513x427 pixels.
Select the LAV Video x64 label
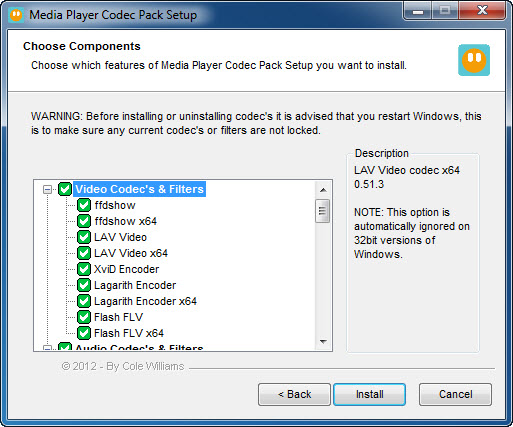point(131,253)
